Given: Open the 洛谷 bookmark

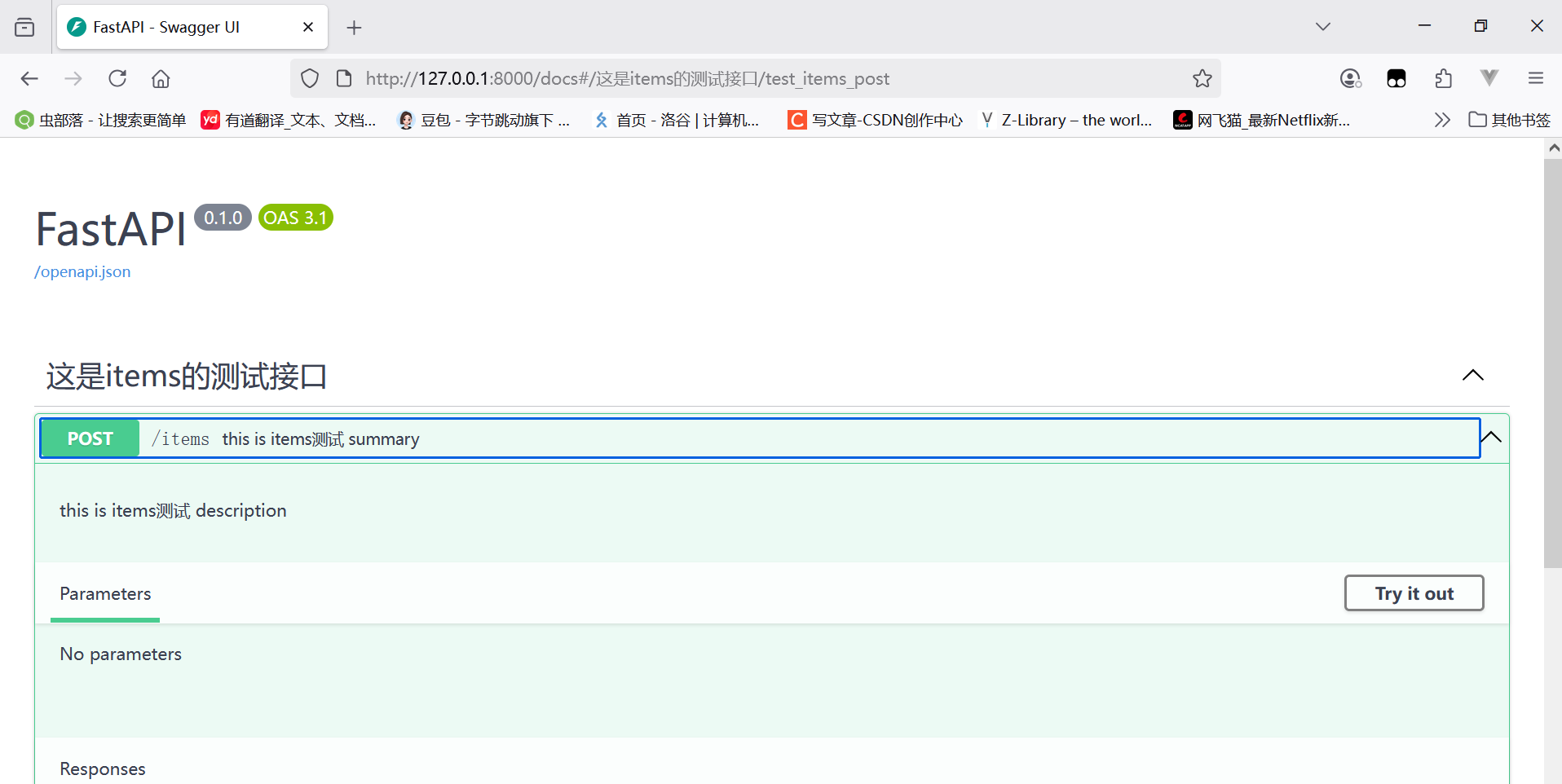Looking at the screenshot, I should point(676,120).
